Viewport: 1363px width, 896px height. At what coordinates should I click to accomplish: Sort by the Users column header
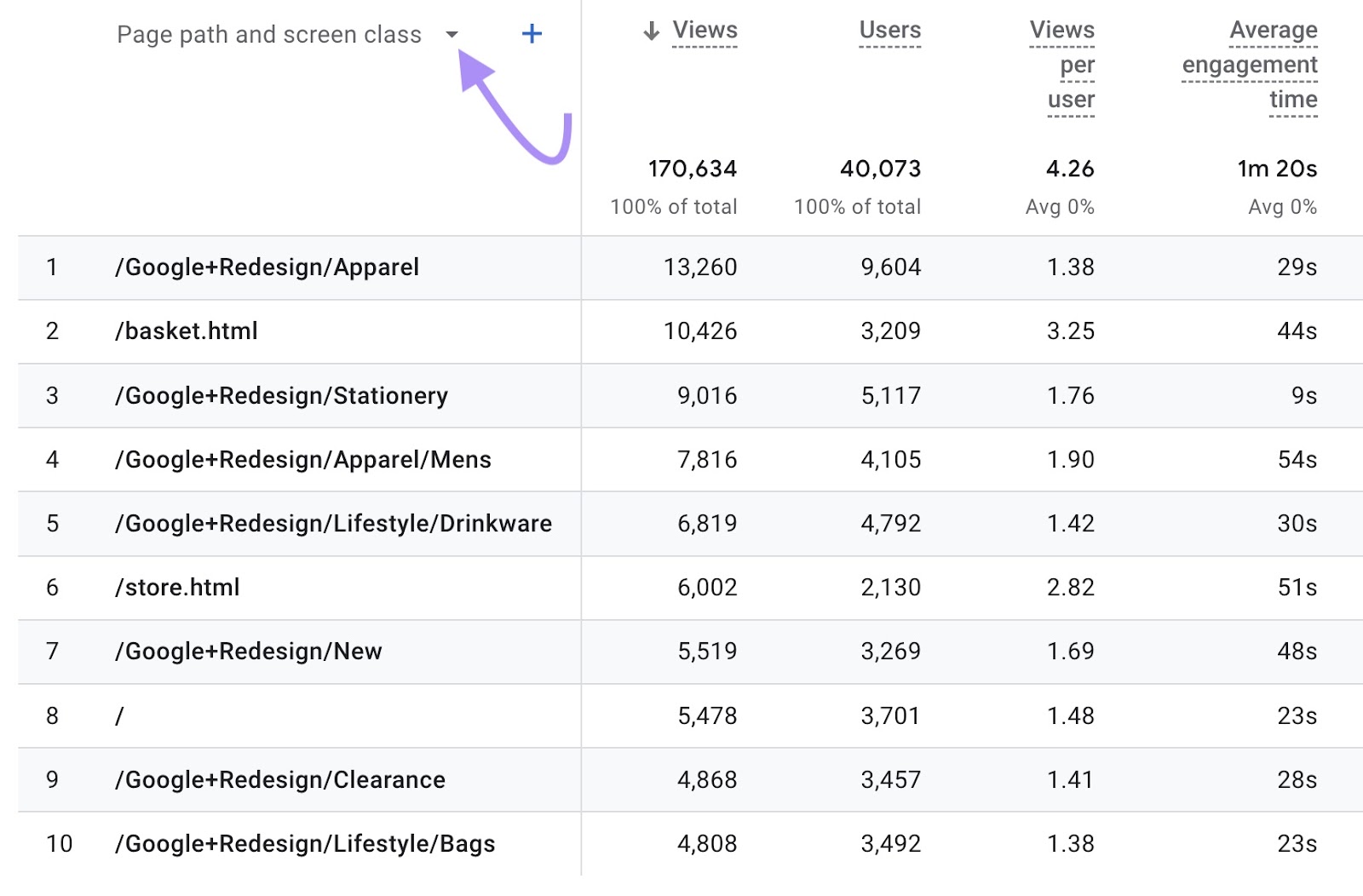889,31
